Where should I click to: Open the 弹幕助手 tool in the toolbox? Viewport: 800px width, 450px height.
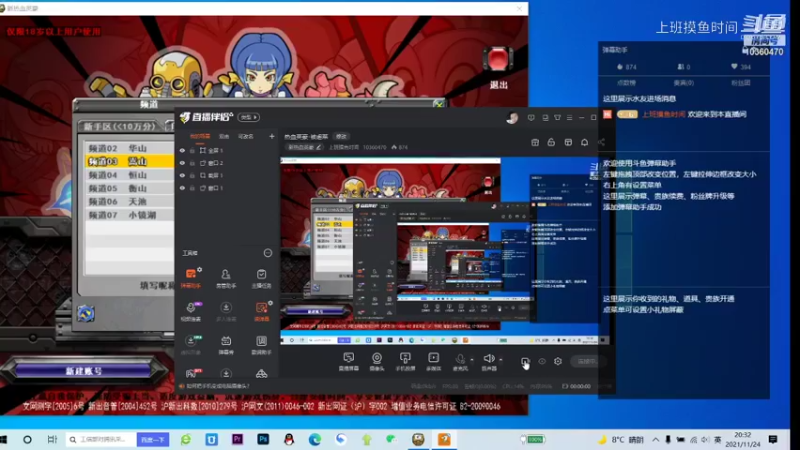[191, 278]
